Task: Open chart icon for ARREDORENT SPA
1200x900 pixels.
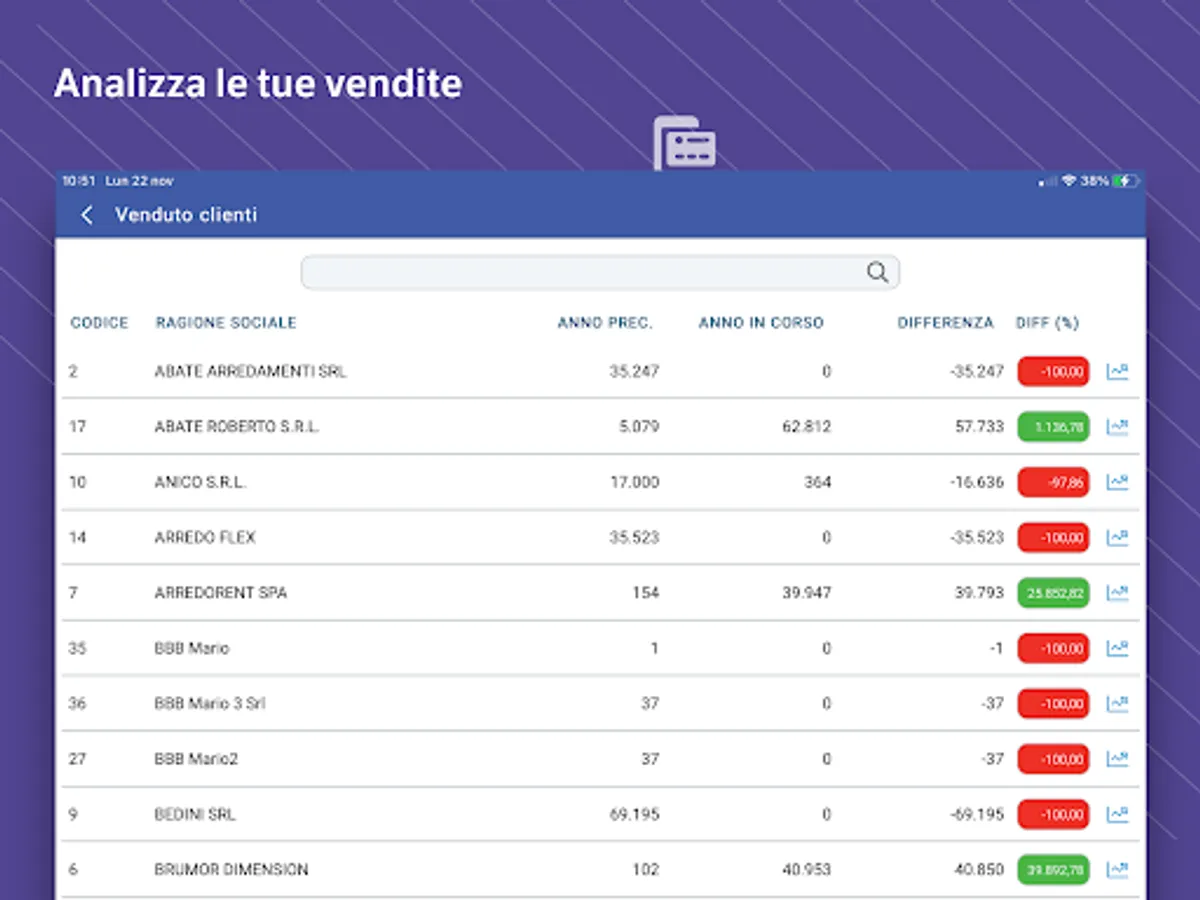Action: tap(1117, 593)
